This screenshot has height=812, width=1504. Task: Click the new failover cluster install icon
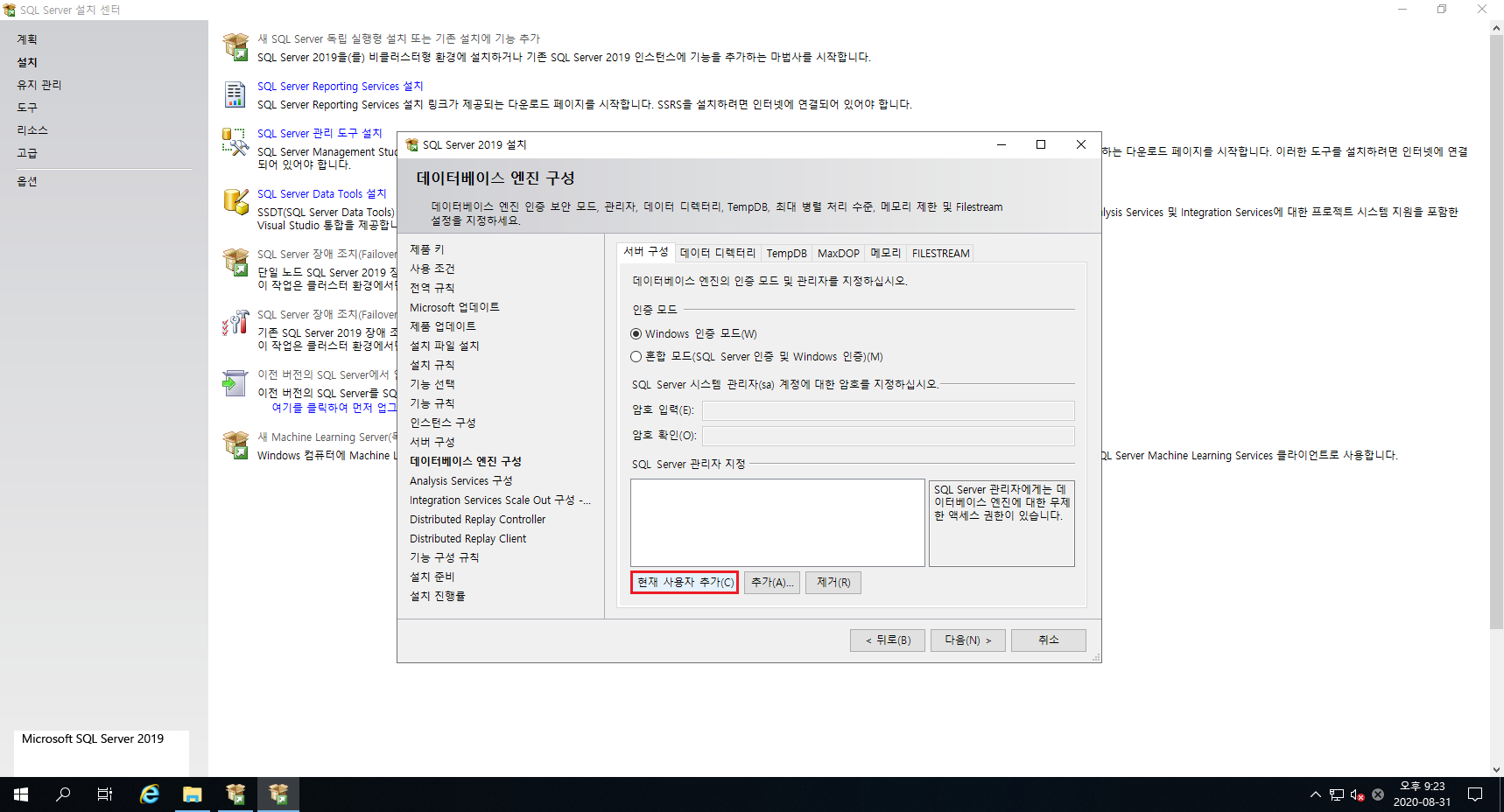(235, 262)
